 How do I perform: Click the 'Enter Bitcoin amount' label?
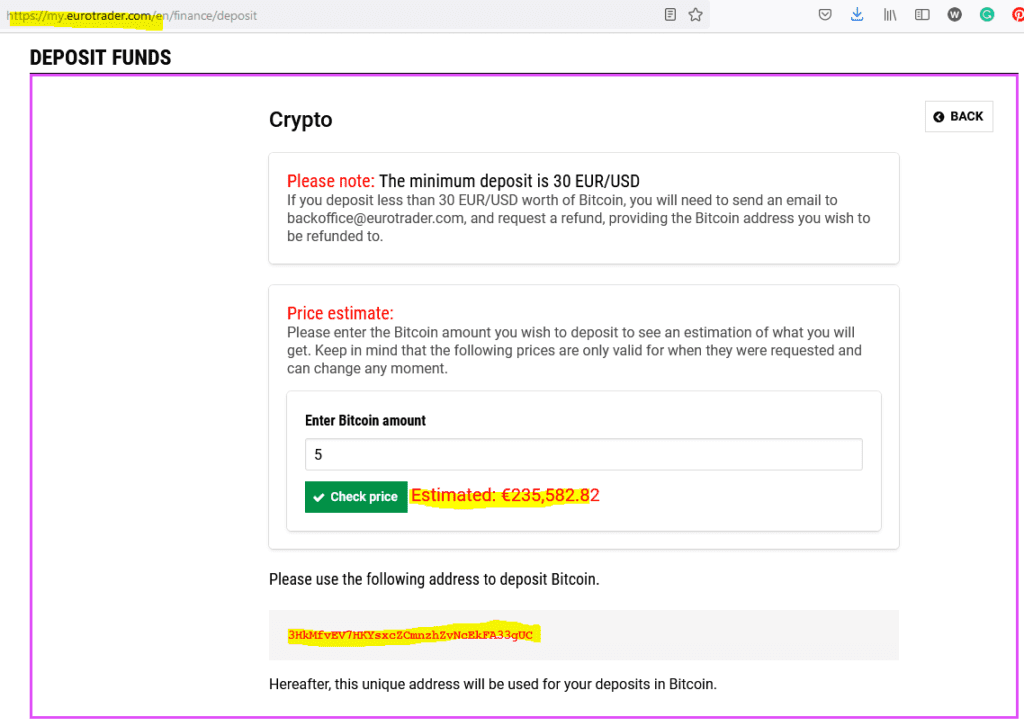tap(365, 420)
